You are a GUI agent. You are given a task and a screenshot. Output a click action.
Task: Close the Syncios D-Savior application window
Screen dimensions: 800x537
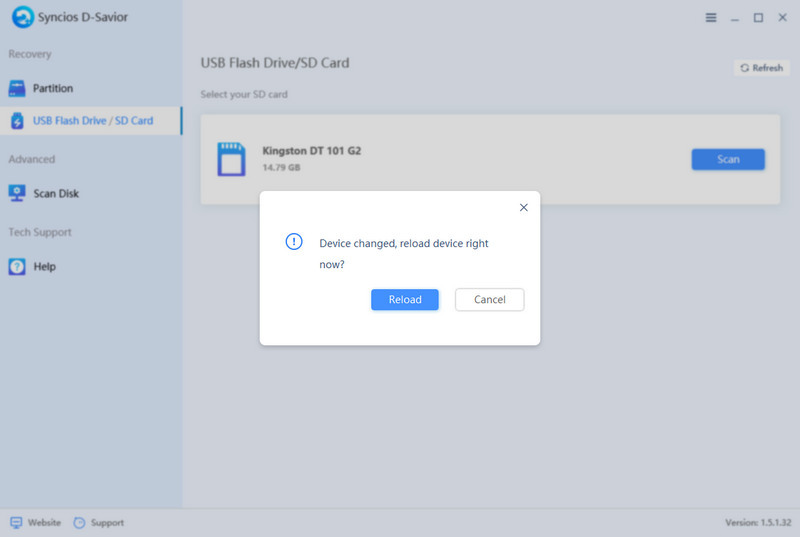tap(781, 18)
